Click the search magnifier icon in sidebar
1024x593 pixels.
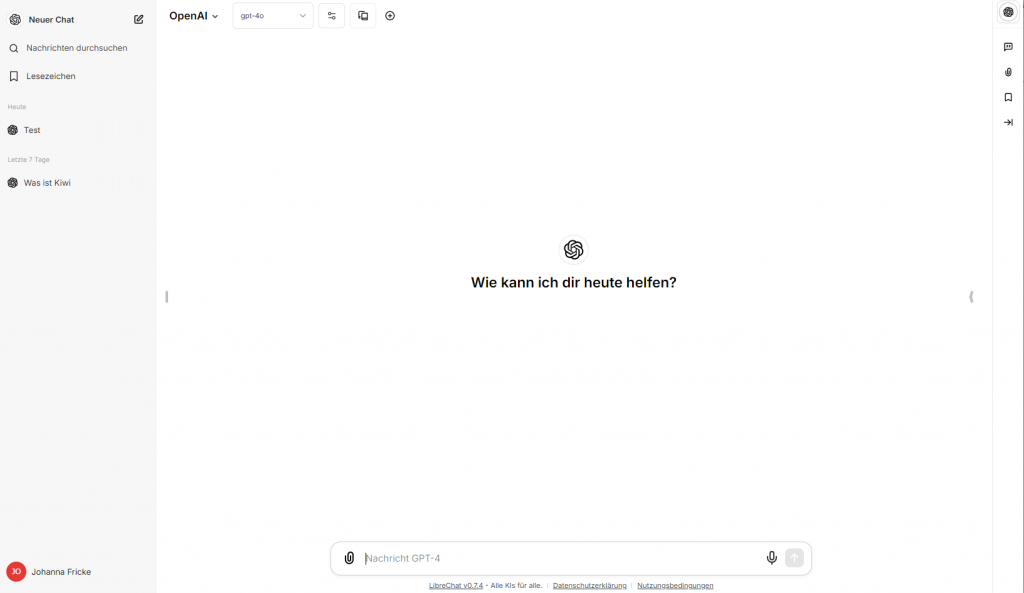point(14,48)
